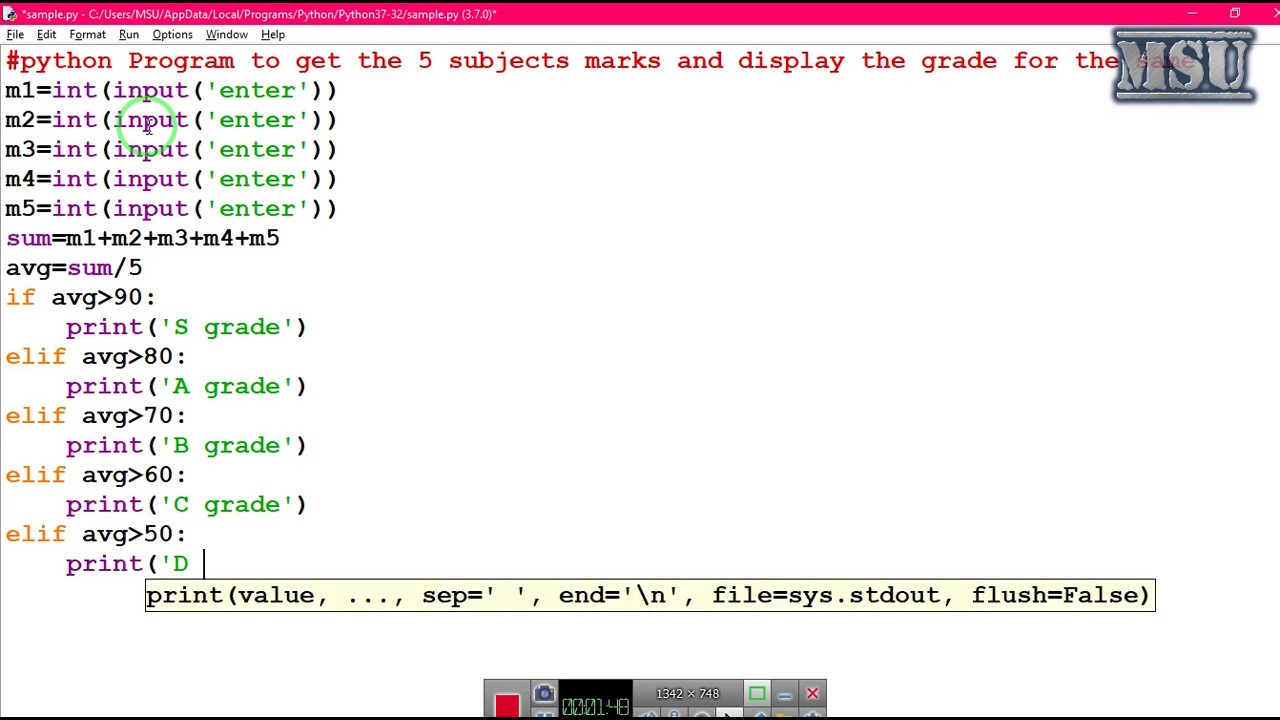Click the line avg=sum/5
Screen dimensions: 1280x720
[x=74, y=268]
